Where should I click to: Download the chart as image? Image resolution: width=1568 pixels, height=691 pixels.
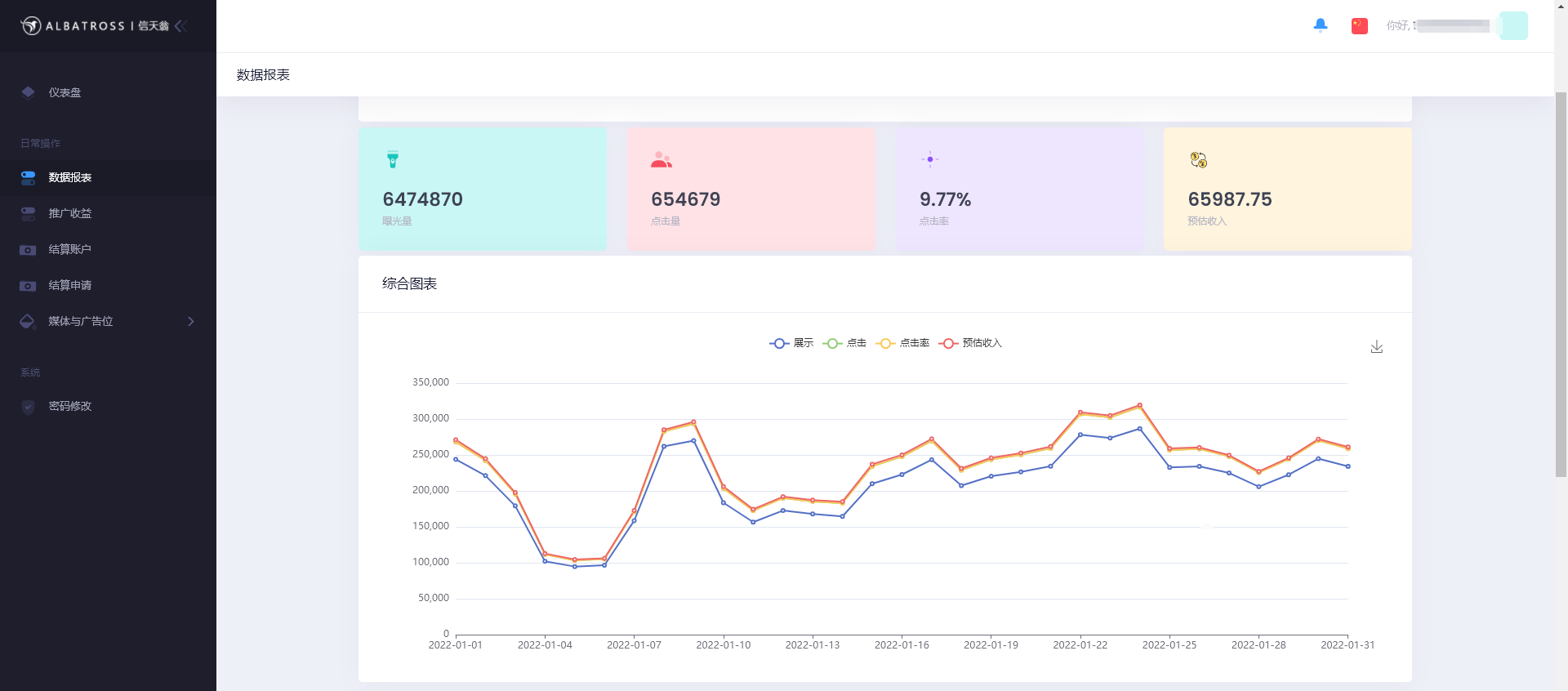pos(1376,347)
